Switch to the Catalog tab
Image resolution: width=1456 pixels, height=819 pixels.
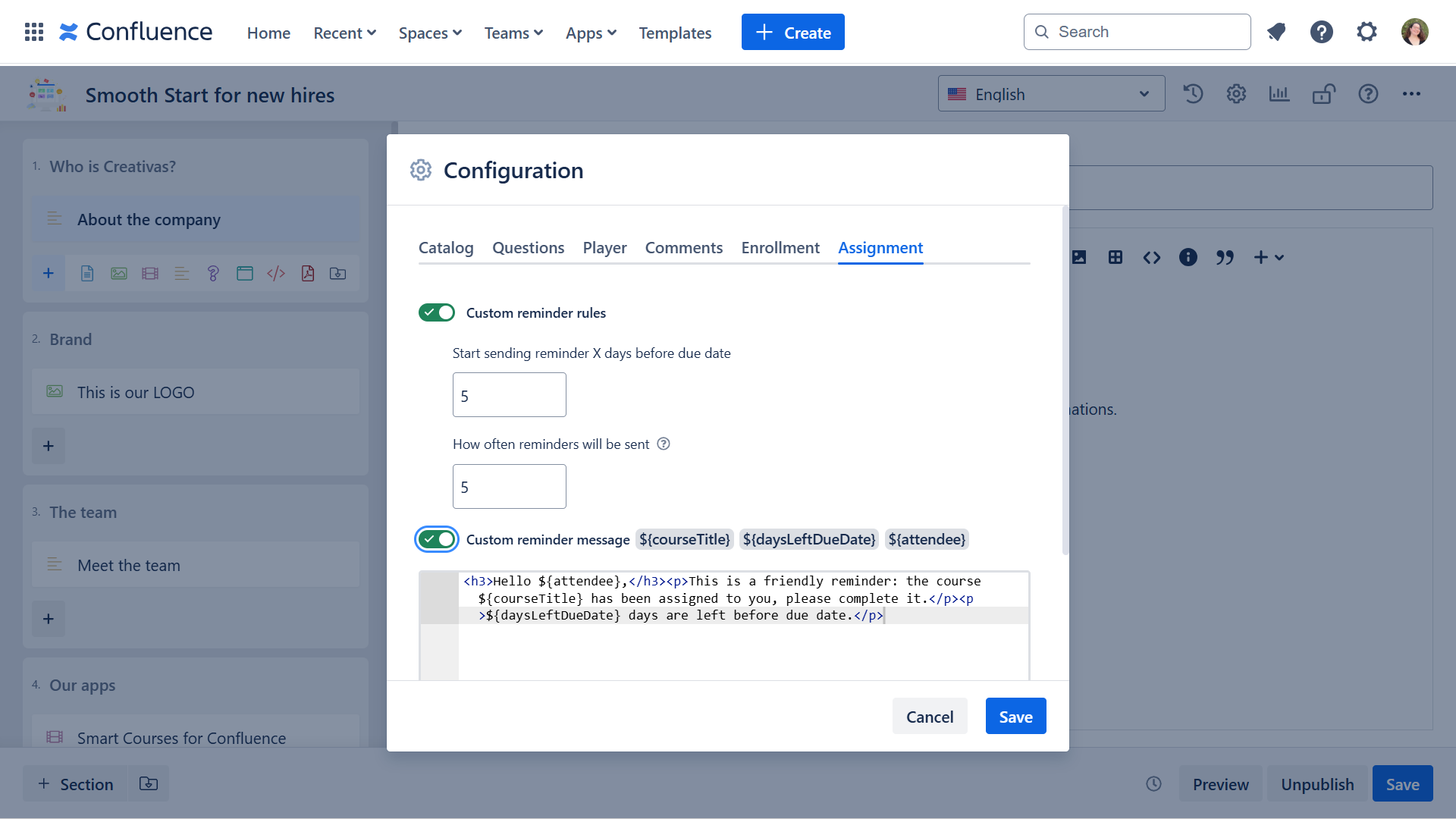[x=446, y=248]
